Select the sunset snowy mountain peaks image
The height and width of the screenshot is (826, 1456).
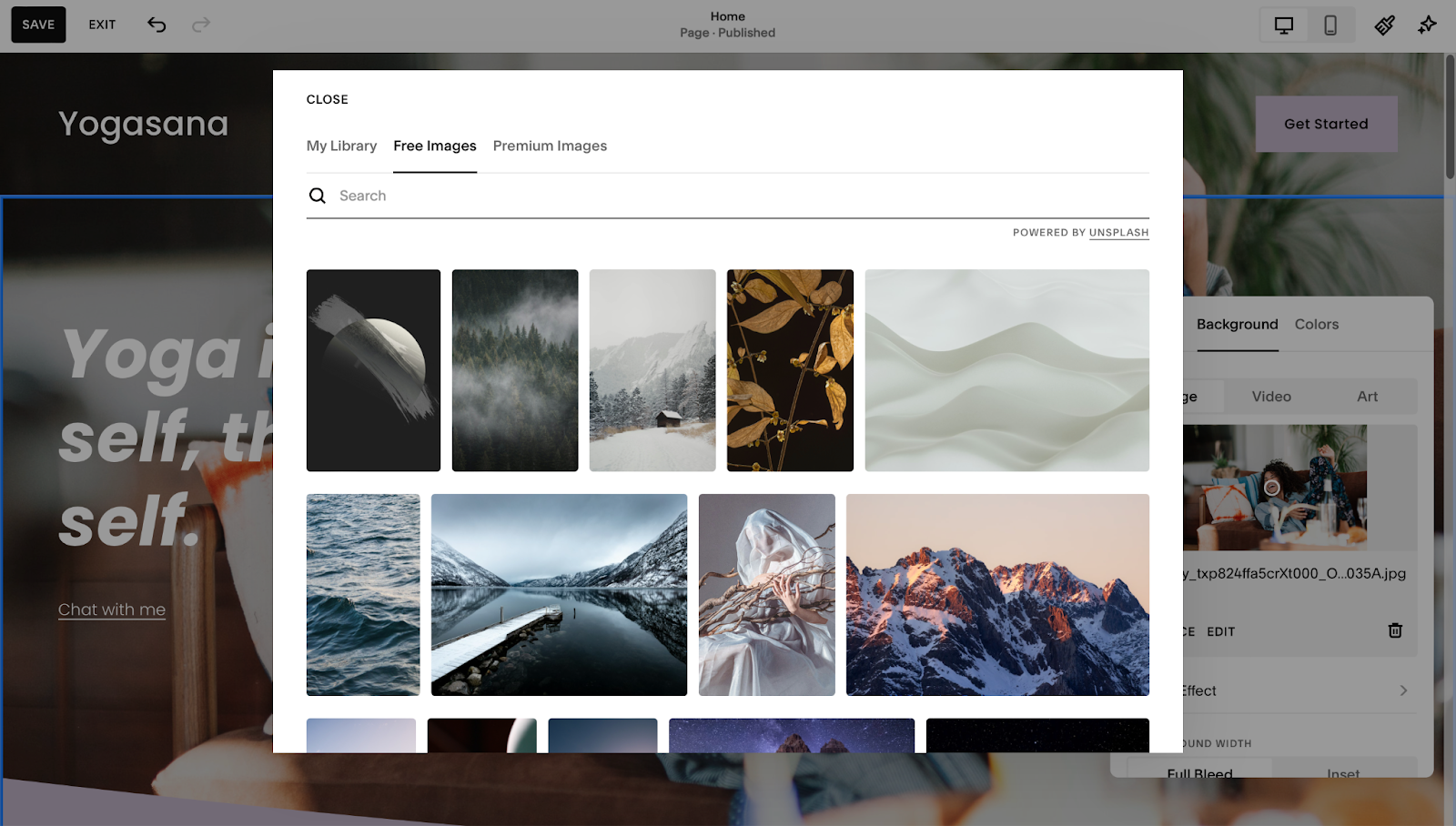pyautogui.click(x=997, y=595)
